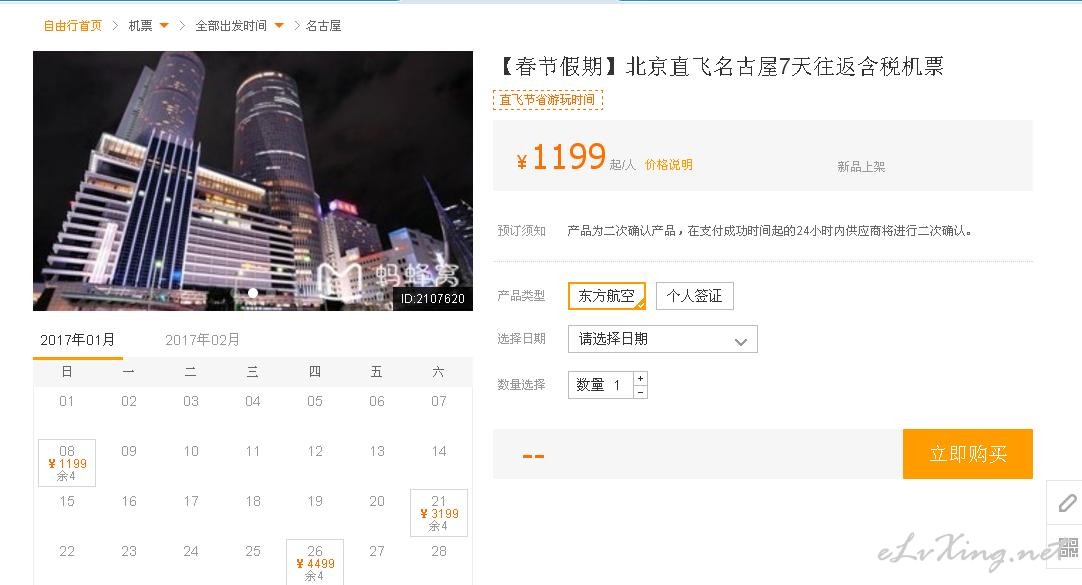This screenshot has height=585, width=1082.
Task: Click calendar date 24
Action: click(x=191, y=551)
